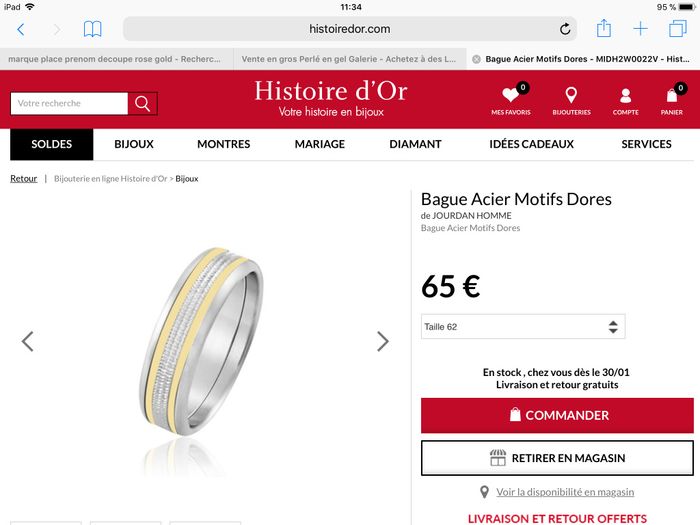Show all Safari tabs overview
Screen dimensions: 700x525
678,29
